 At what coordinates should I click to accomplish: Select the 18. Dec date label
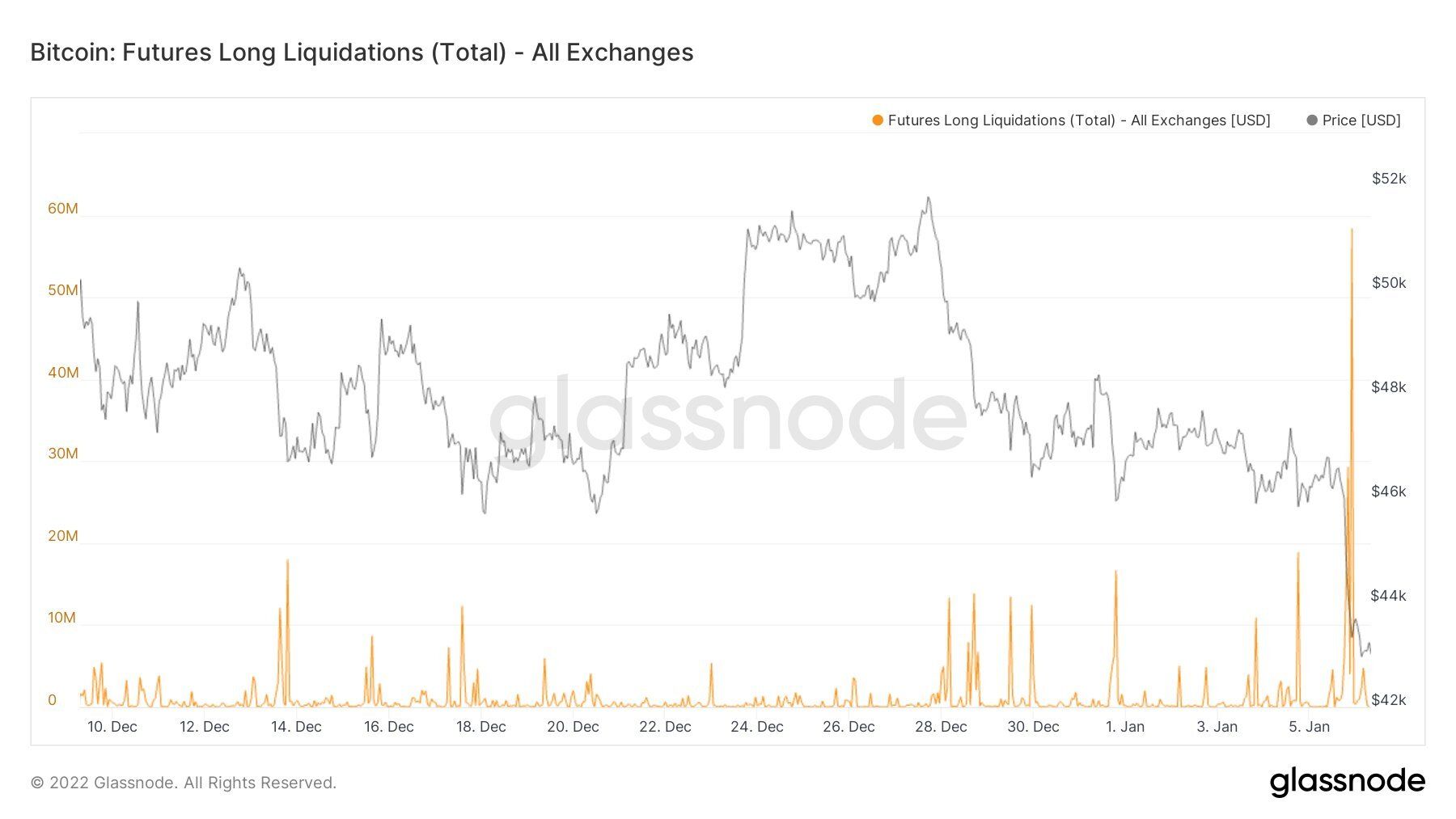coord(480,727)
